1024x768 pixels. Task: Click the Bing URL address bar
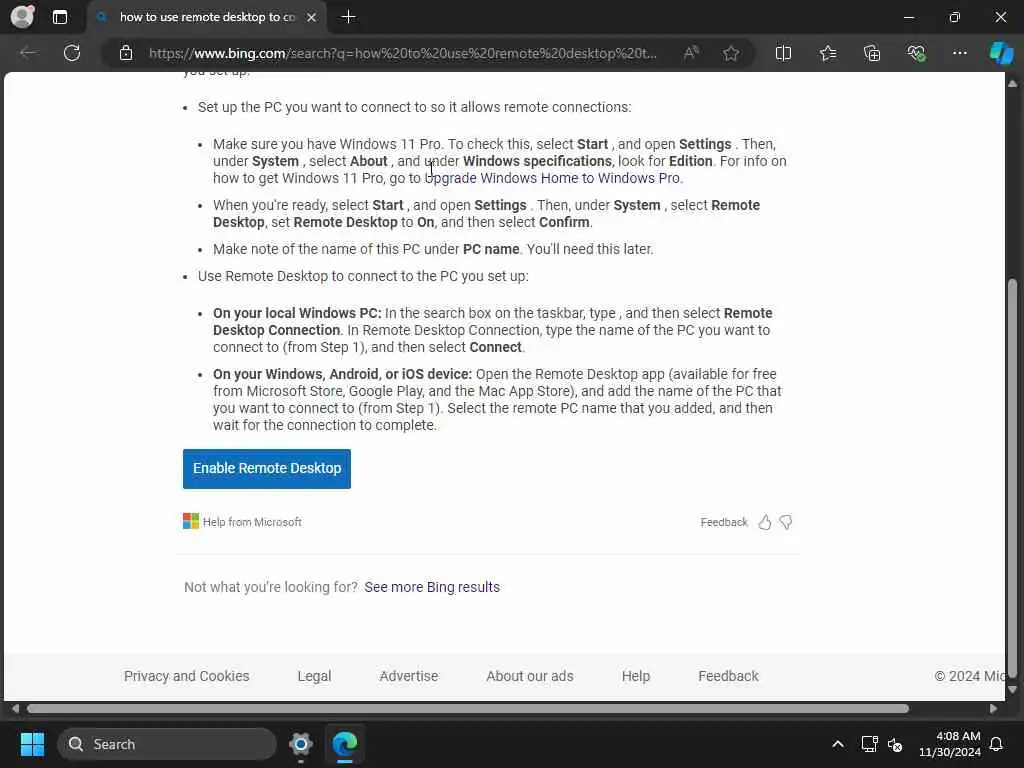[402, 53]
